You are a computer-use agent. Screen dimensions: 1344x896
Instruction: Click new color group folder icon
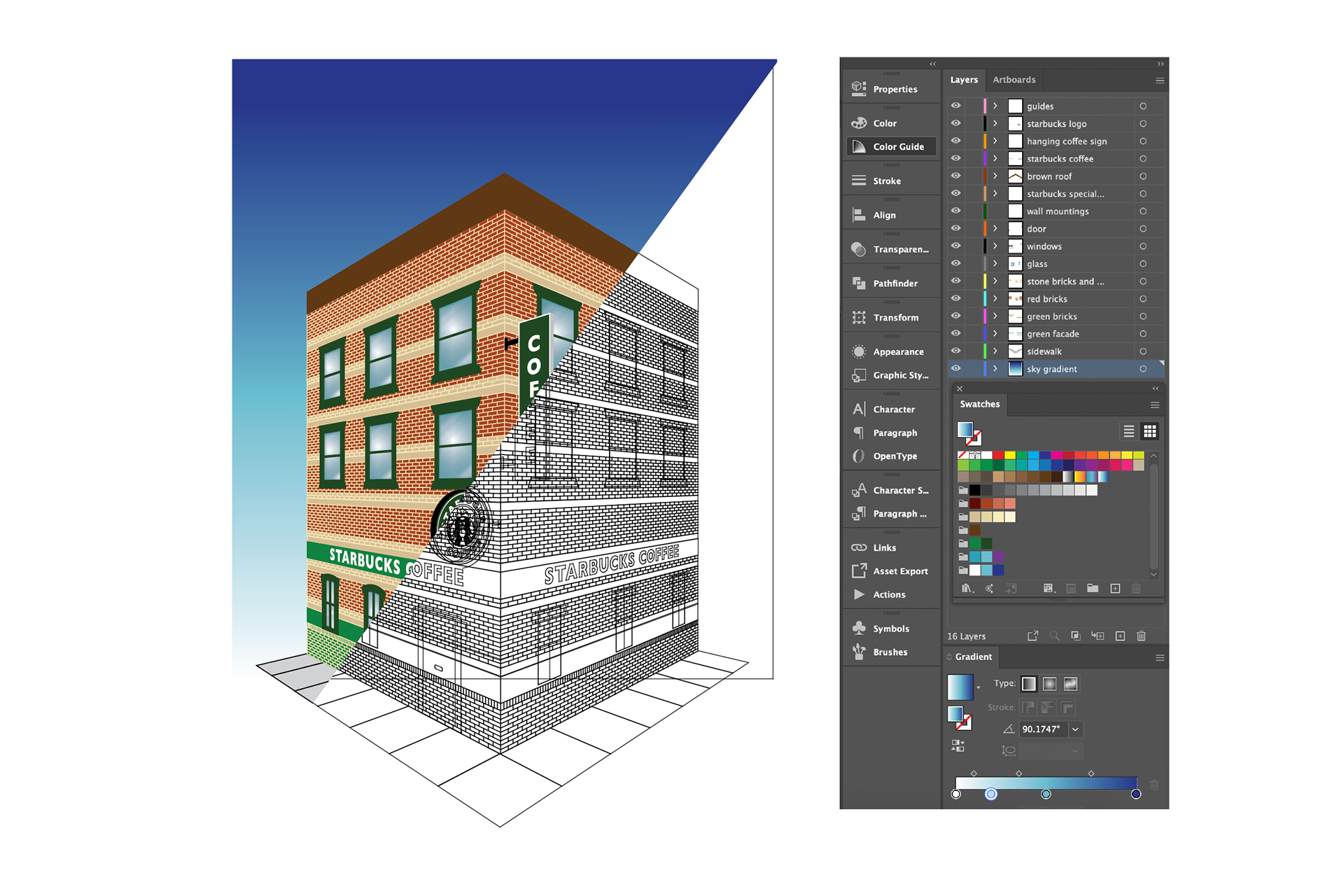[1092, 589]
